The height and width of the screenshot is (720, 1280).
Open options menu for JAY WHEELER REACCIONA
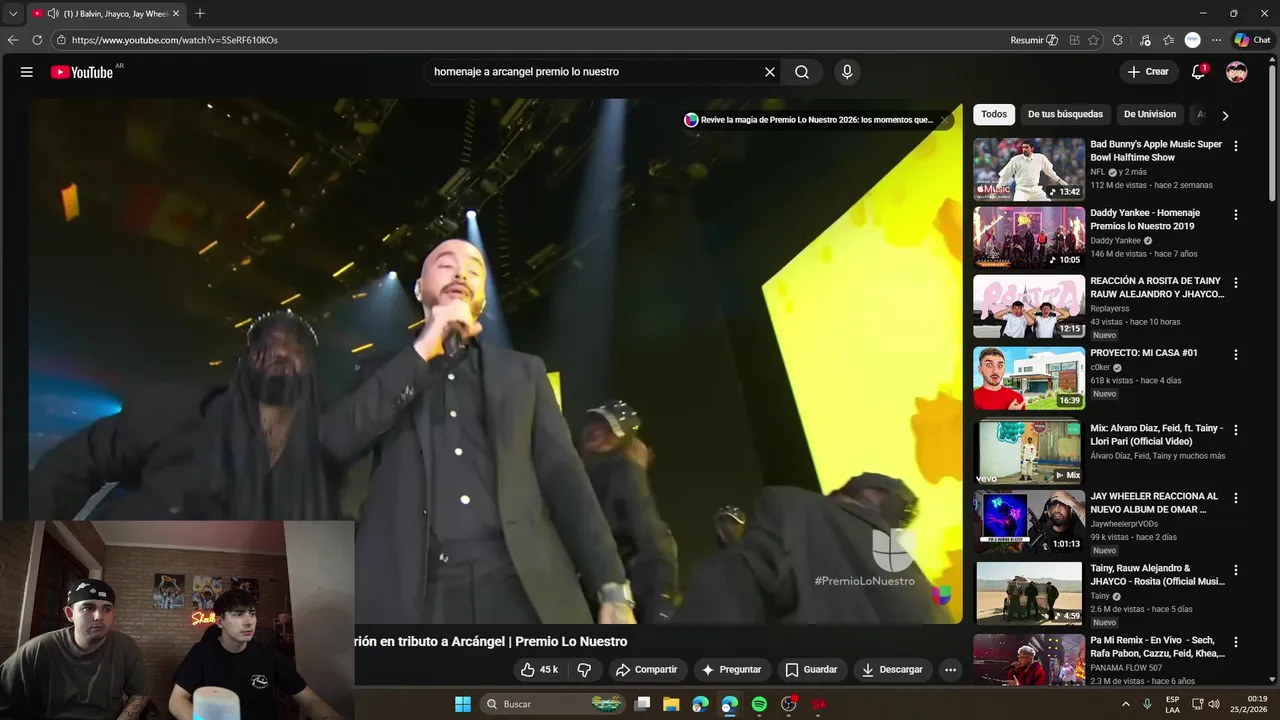(x=1236, y=498)
